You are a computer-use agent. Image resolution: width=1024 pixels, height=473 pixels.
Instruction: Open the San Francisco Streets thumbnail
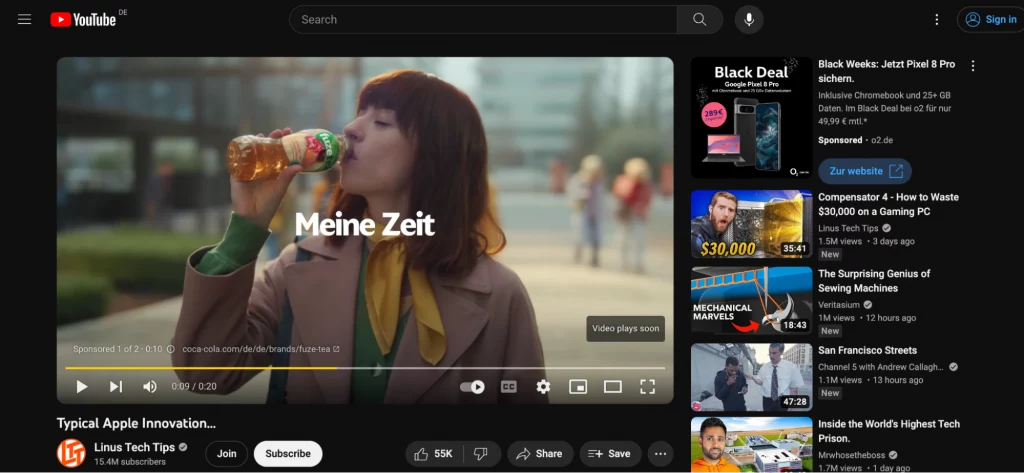[x=752, y=377]
